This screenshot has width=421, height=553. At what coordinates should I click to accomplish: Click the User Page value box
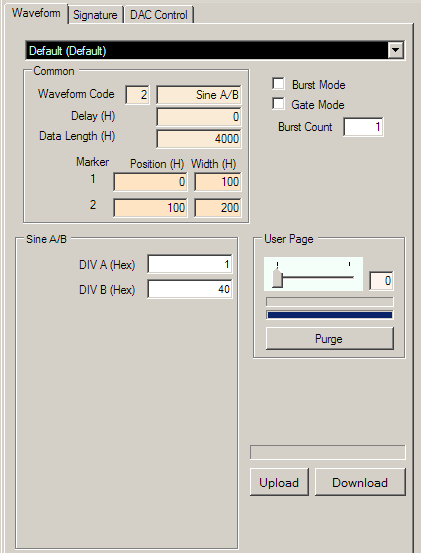pyautogui.click(x=381, y=281)
